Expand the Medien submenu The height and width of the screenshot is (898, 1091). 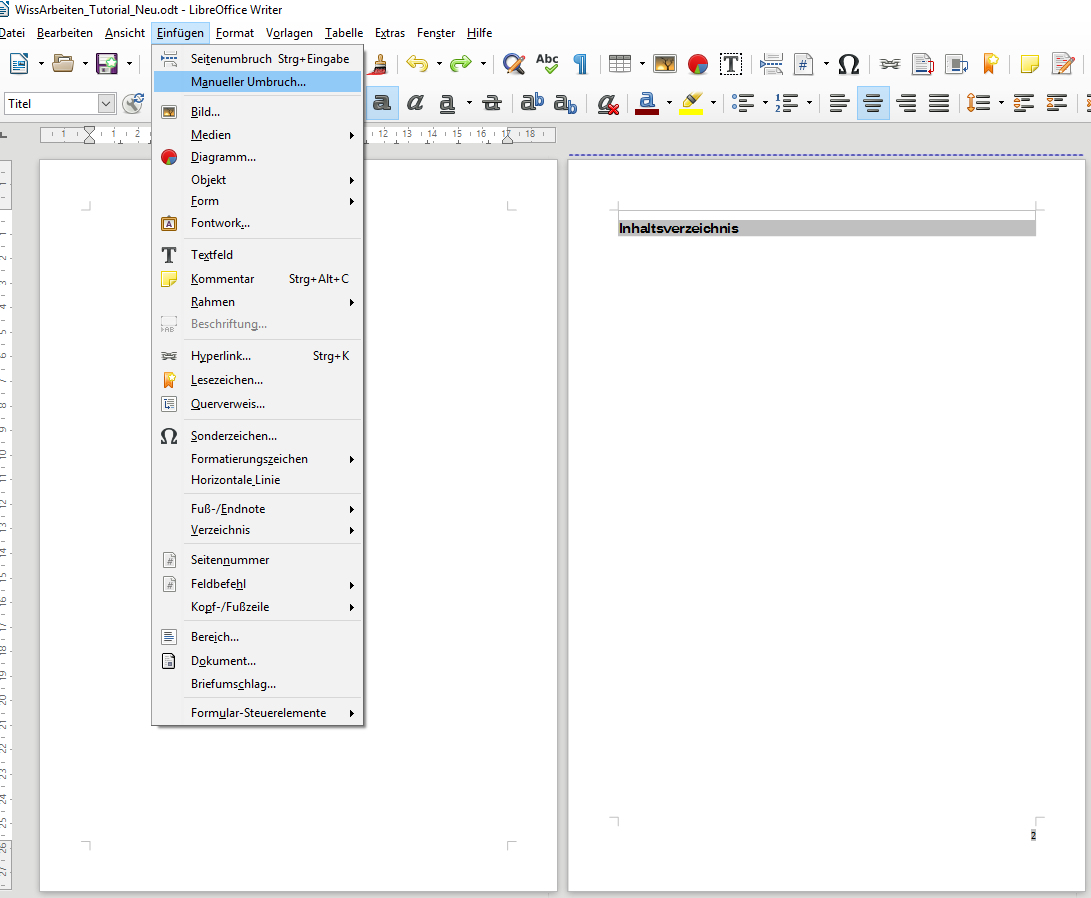coord(257,135)
